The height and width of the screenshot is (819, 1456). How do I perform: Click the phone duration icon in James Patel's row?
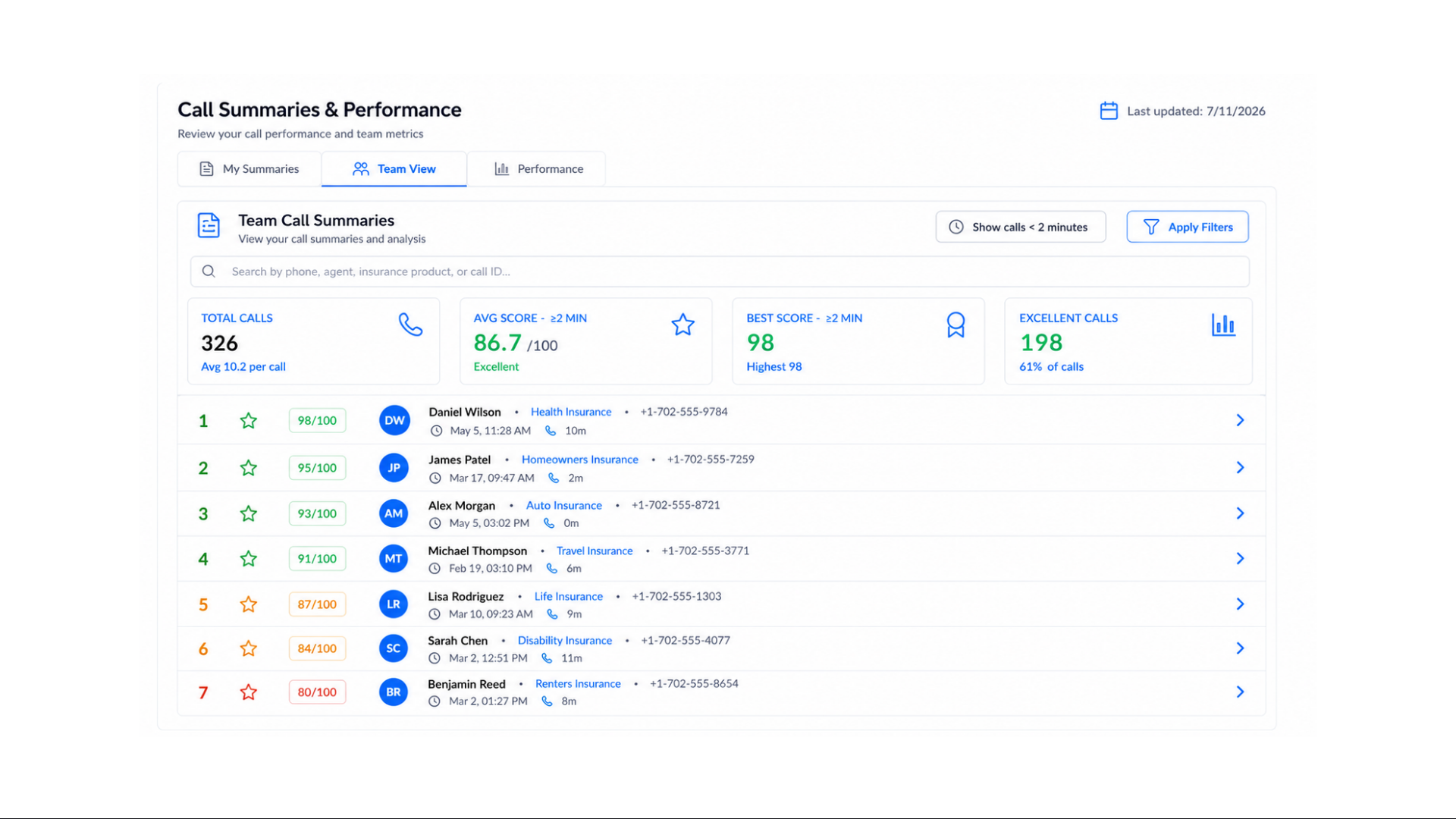[x=554, y=479]
